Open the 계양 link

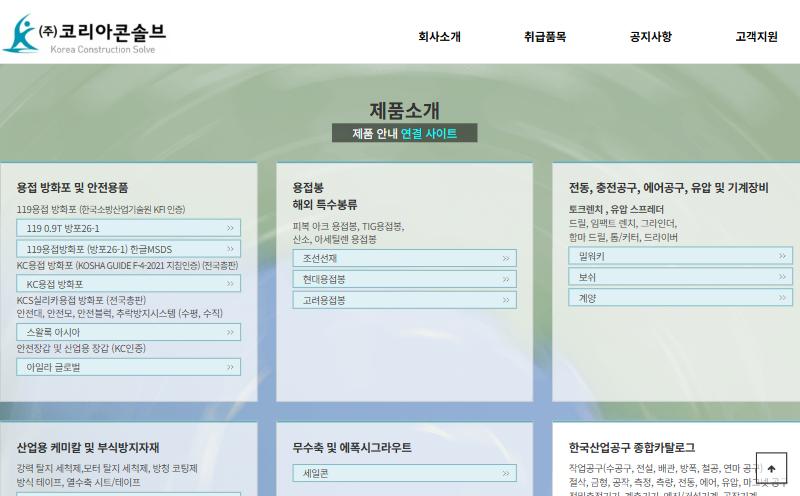681,298
